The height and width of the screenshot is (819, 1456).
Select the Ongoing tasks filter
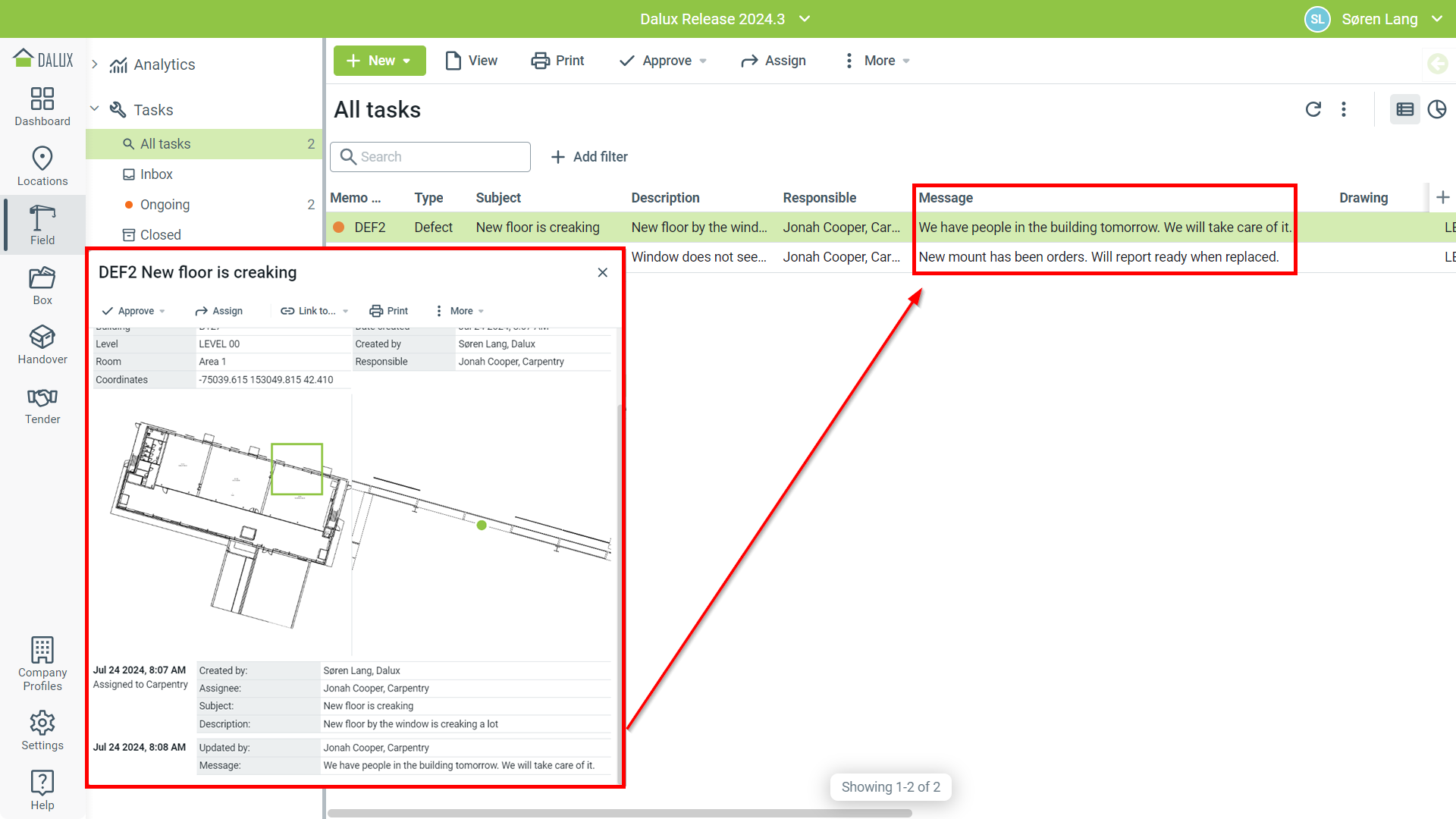[x=165, y=205]
